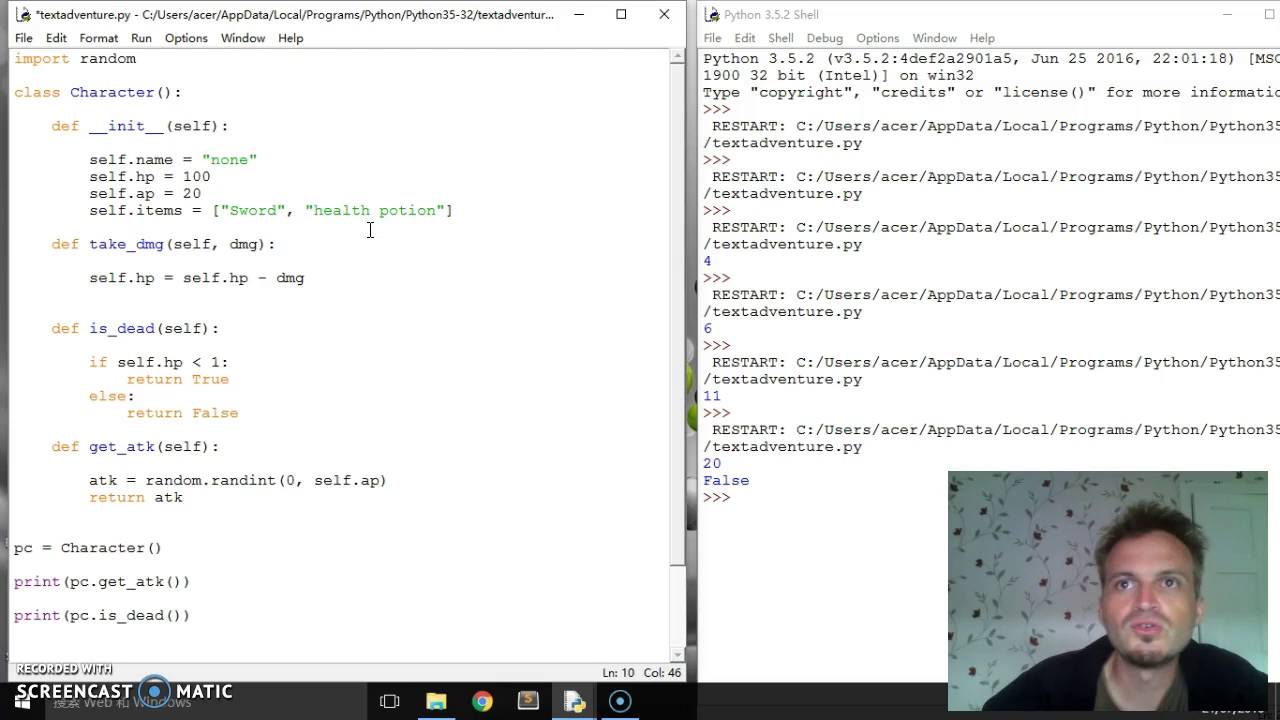Open the Window menu in Python Shell

[934, 38]
